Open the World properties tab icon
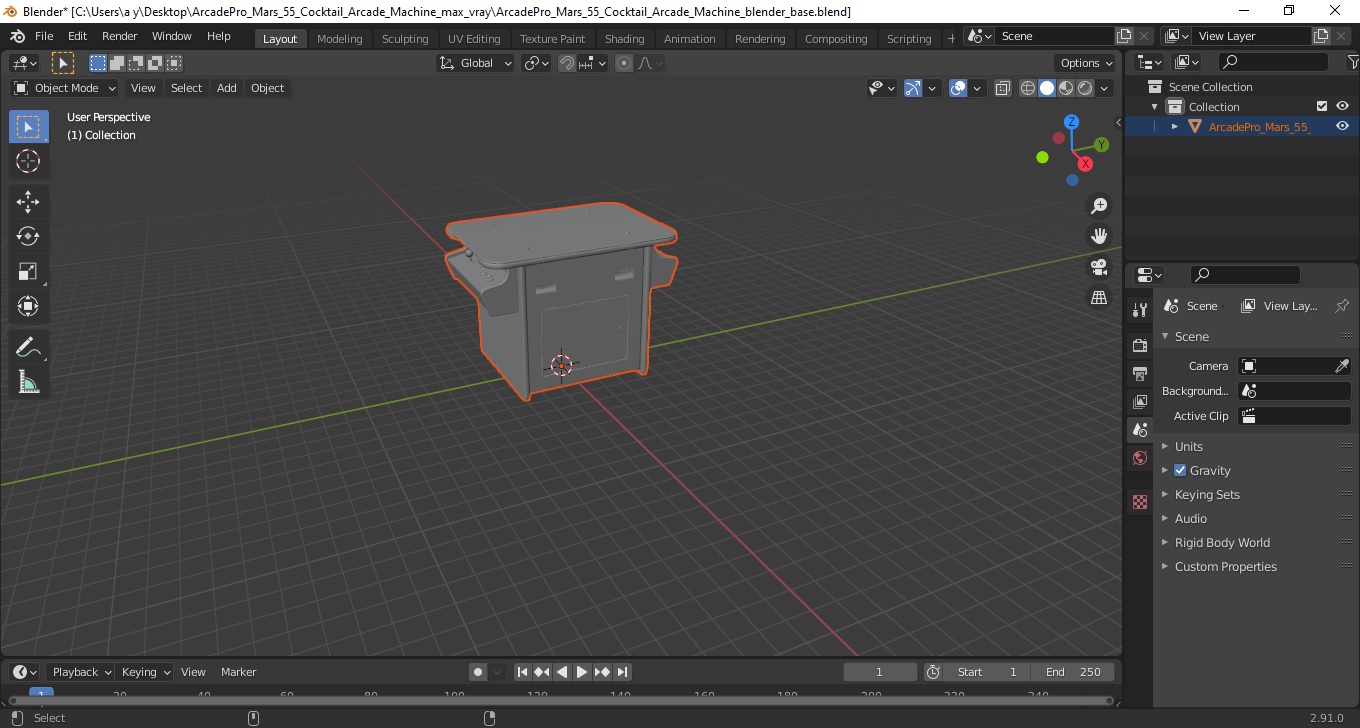This screenshot has width=1360, height=728. (1140, 458)
